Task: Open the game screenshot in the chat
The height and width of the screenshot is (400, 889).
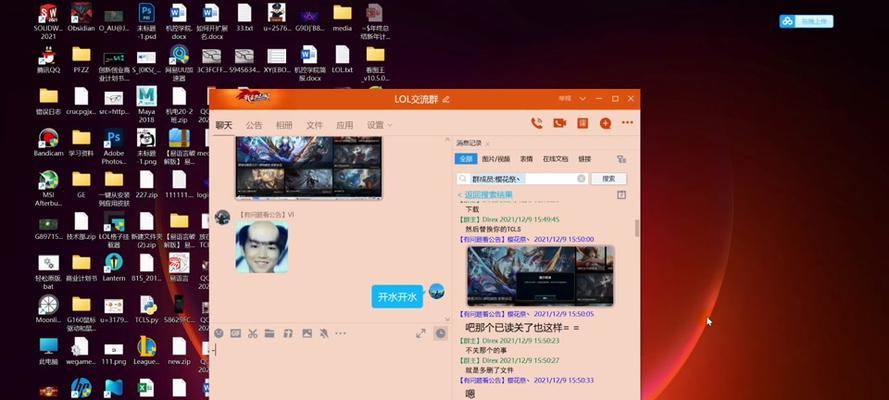Action: point(308,167)
